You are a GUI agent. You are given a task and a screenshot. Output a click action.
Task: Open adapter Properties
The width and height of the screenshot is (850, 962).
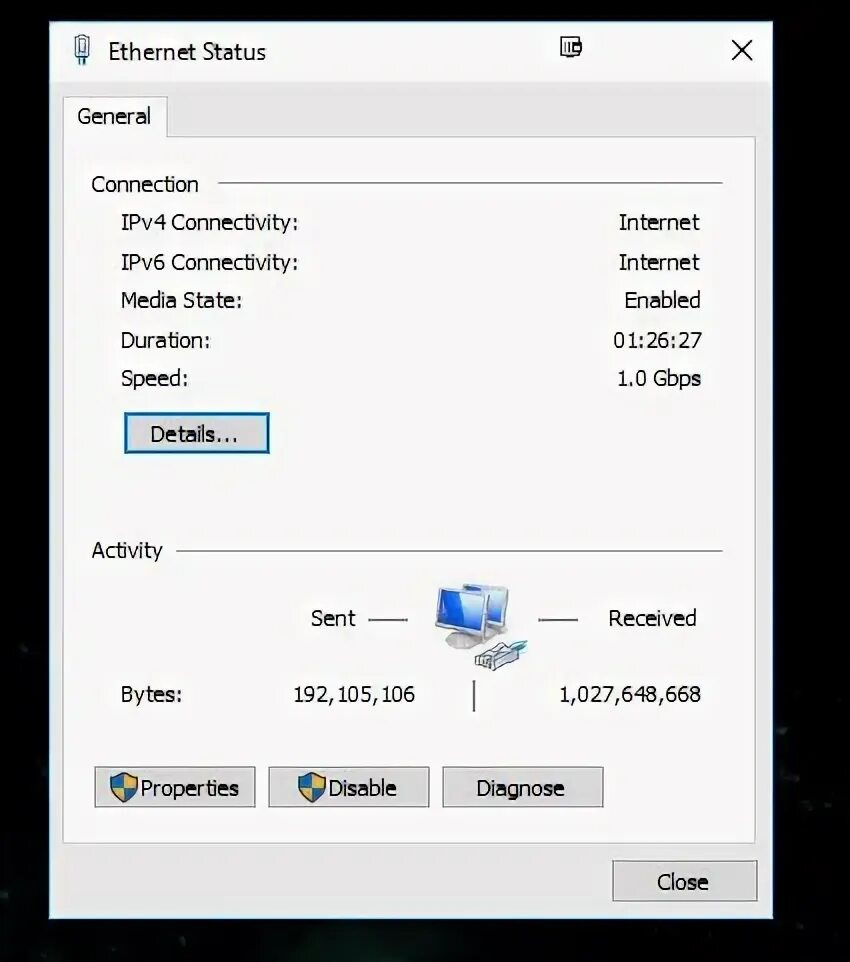pos(175,787)
